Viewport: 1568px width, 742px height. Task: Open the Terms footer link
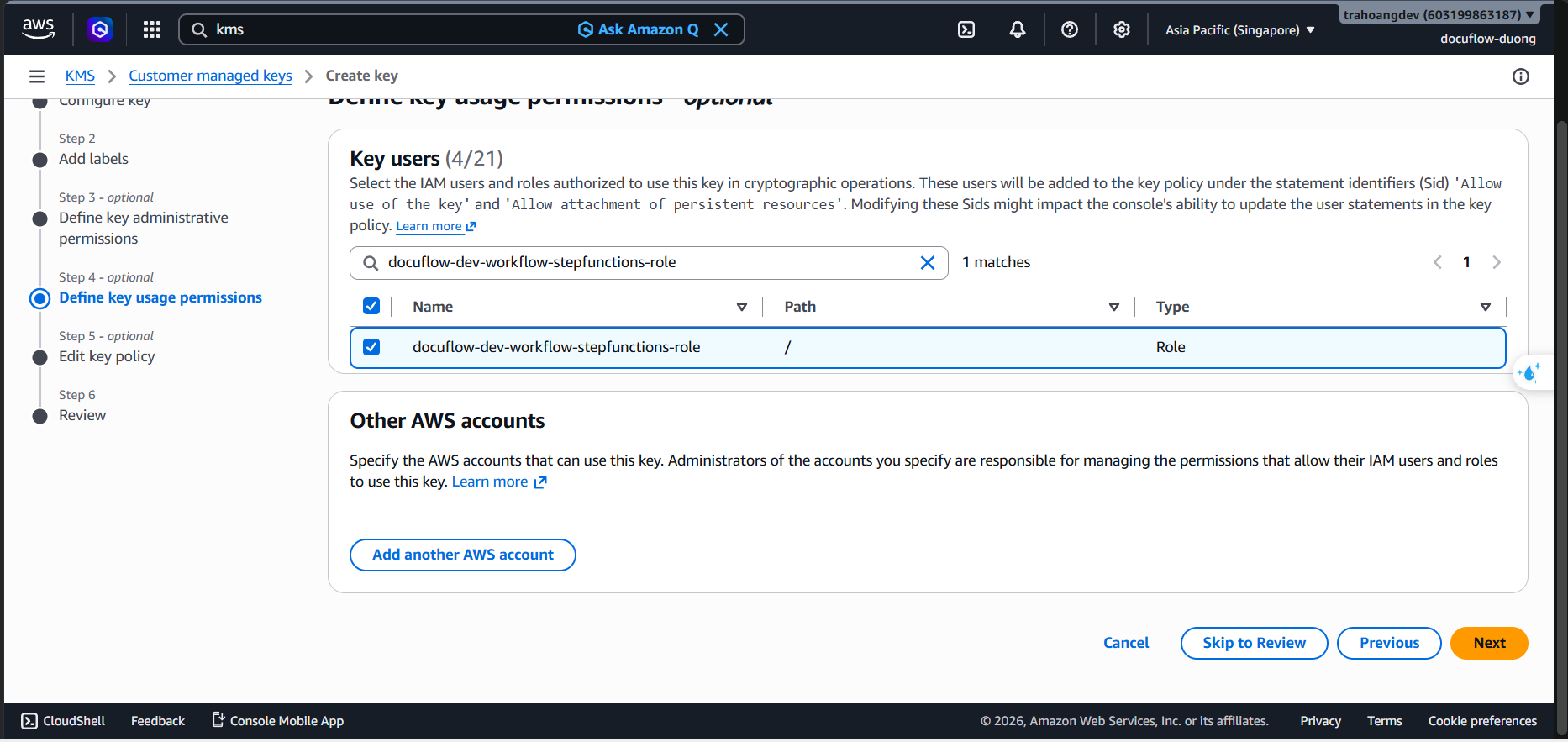(x=1384, y=721)
